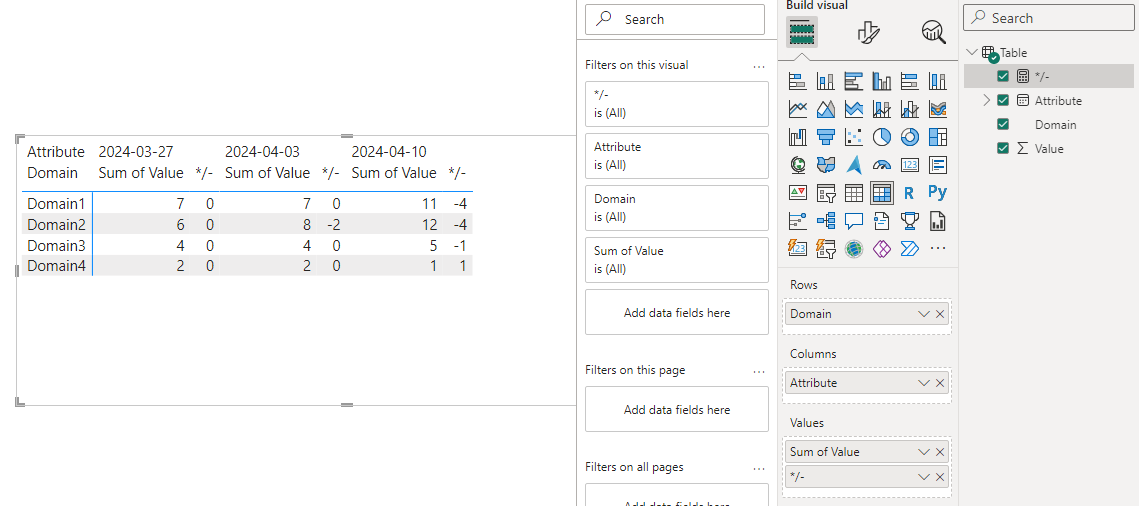
Task: Collapse the Table node in Data pane
Action: pyautogui.click(x=973, y=52)
